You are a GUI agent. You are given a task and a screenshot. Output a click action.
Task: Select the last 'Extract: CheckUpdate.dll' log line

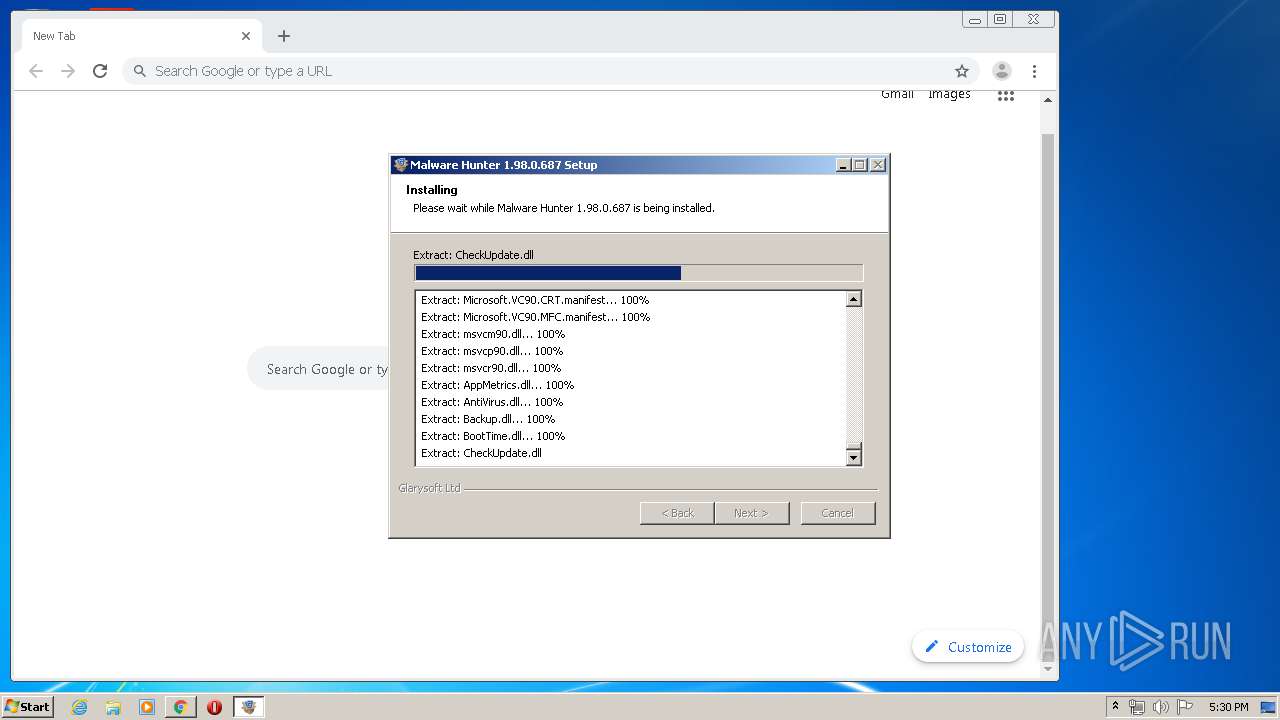pyautogui.click(x=481, y=453)
